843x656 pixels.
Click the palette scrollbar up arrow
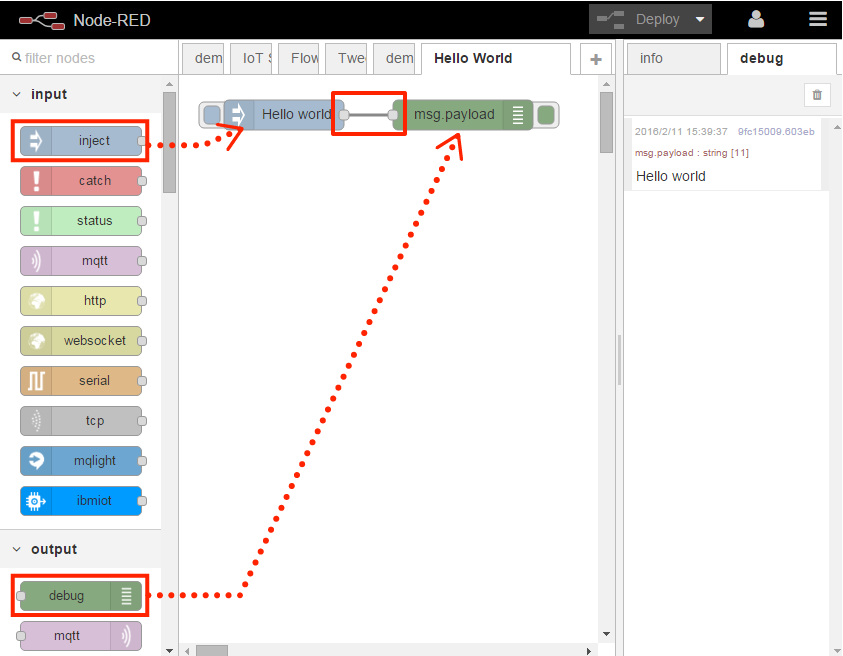169,84
